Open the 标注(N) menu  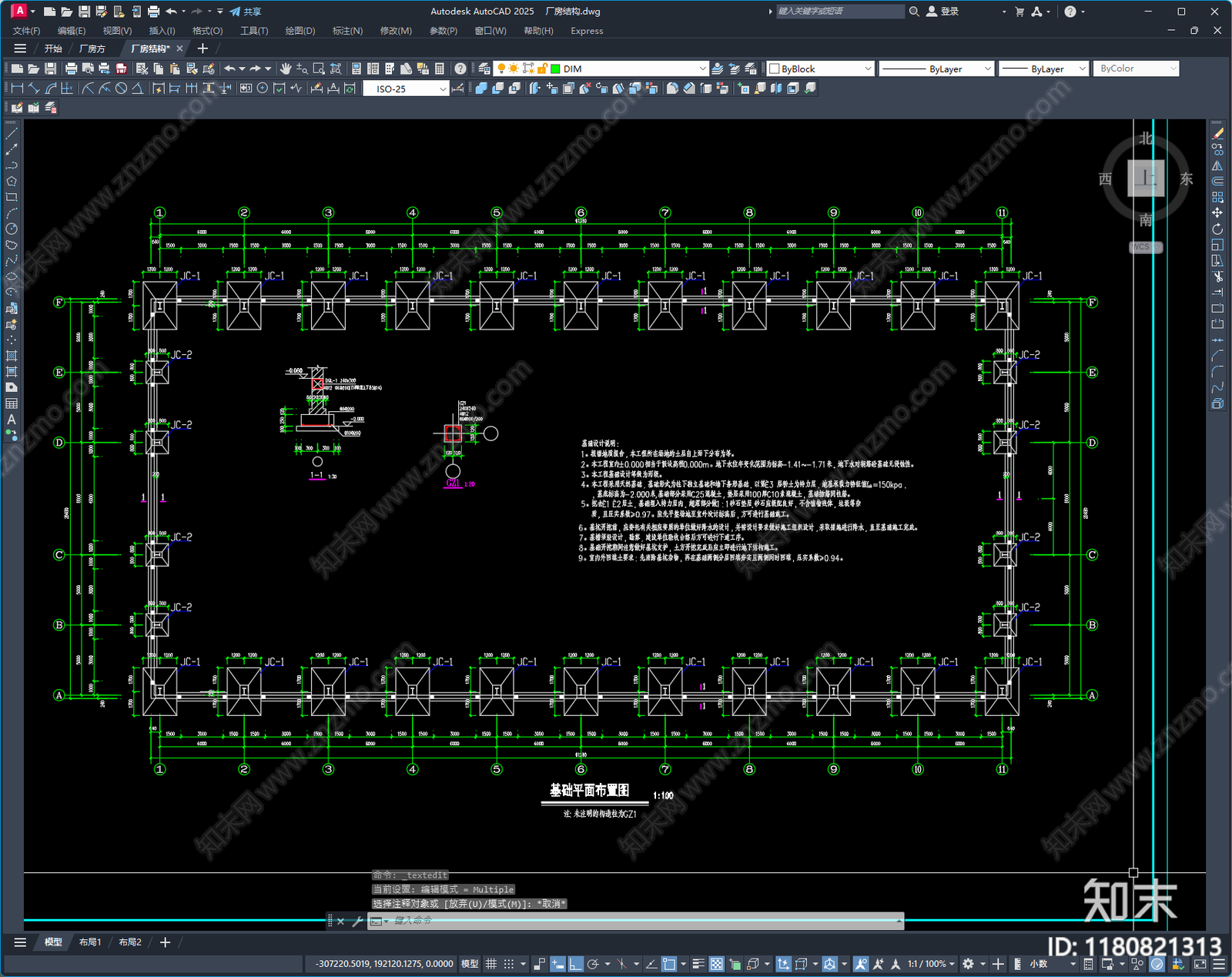[x=347, y=31]
